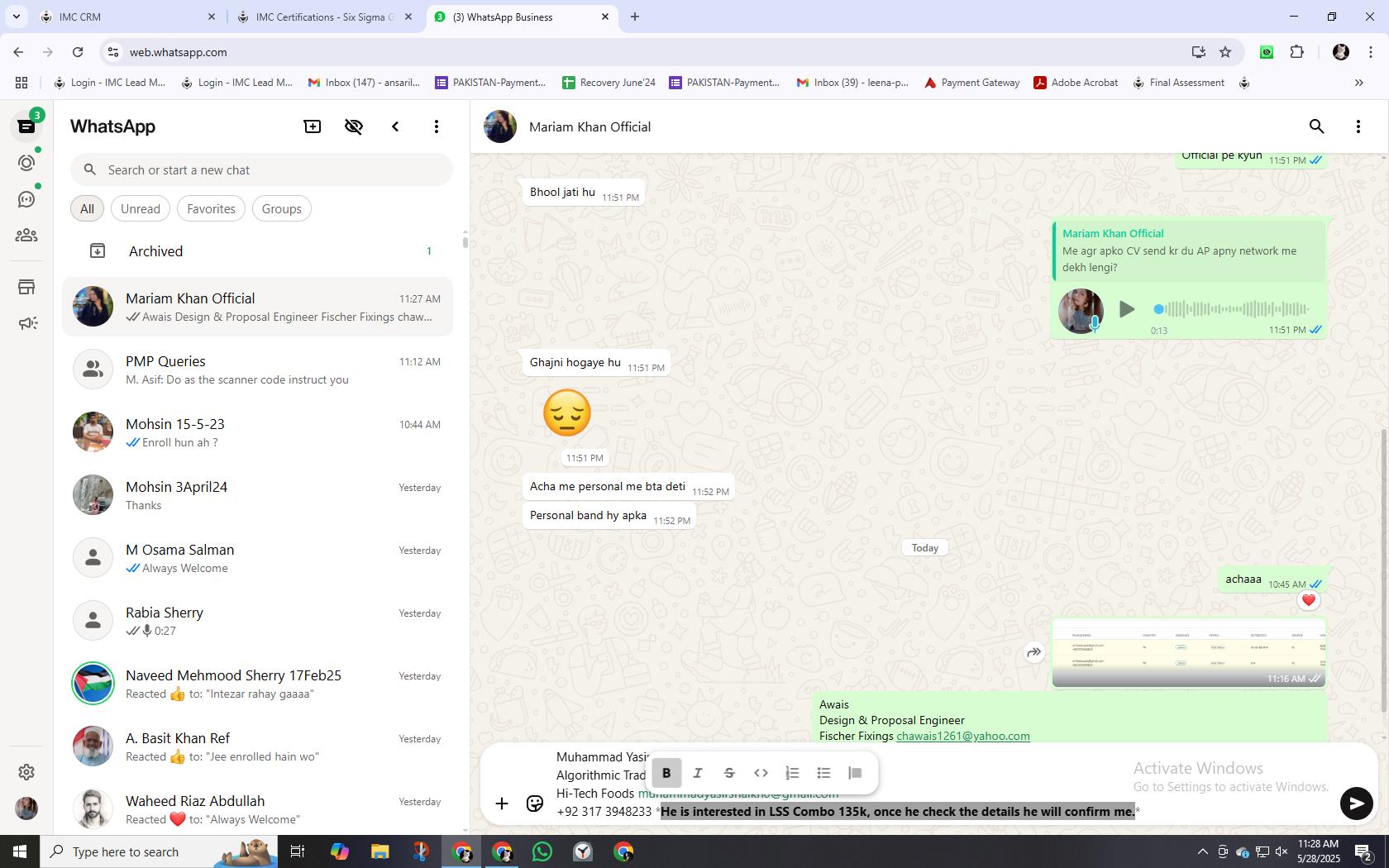This screenshot has width=1389, height=868.
Task: Open WhatsApp app from taskbar
Action: (x=542, y=851)
